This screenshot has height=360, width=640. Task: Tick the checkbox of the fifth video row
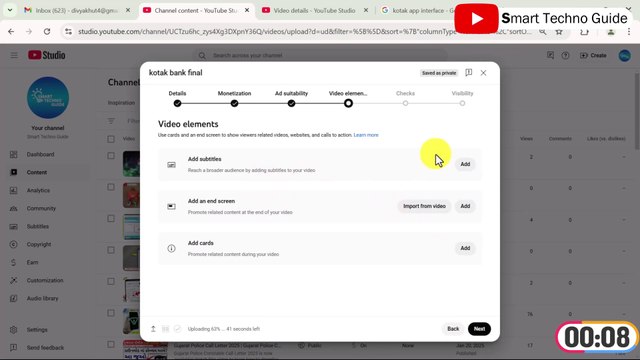(111, 281)
